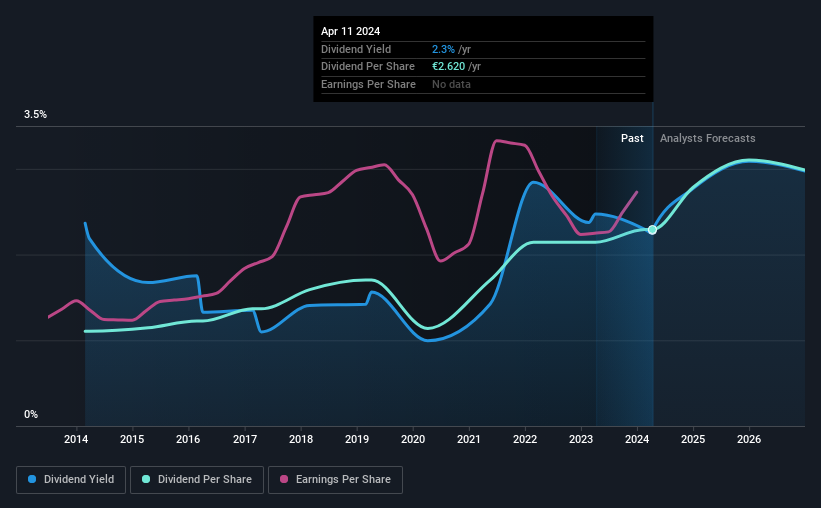The width and height of the screenshot is (821, 508).
Task: Toggle the Dividend Yield legend button
Action: [x=71, y=480]
